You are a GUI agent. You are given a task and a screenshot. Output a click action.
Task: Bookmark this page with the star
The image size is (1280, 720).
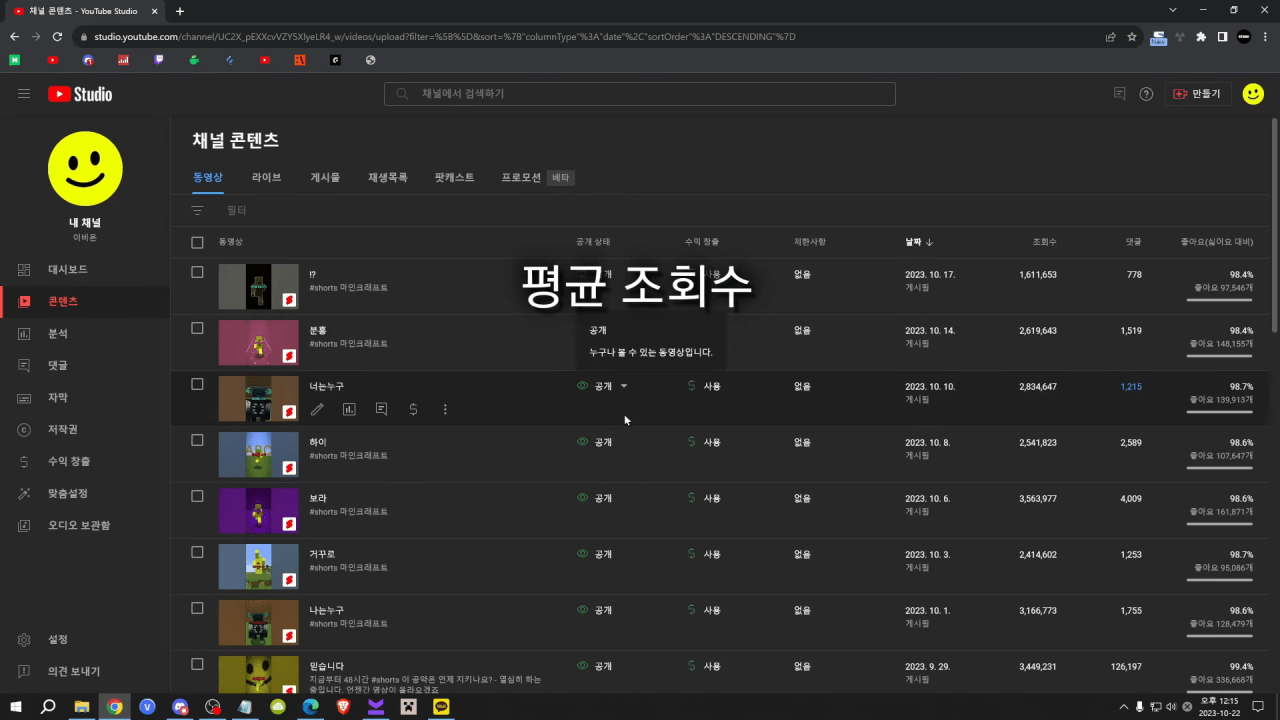click(1132, 37)
